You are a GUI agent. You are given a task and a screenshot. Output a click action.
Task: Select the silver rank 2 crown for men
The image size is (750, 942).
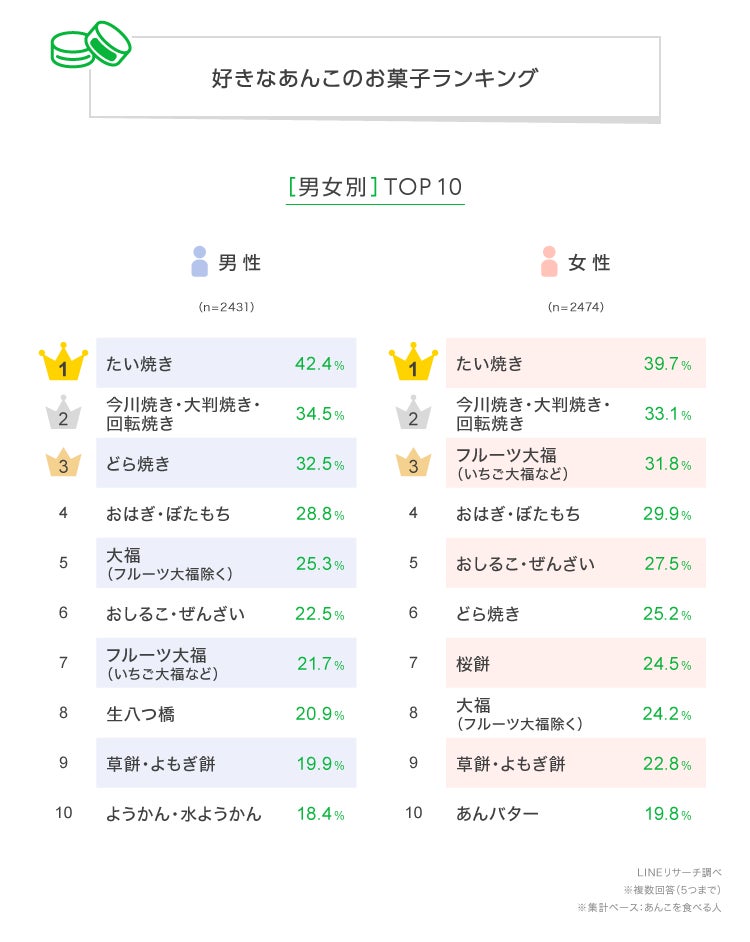(x=63, y=414)
